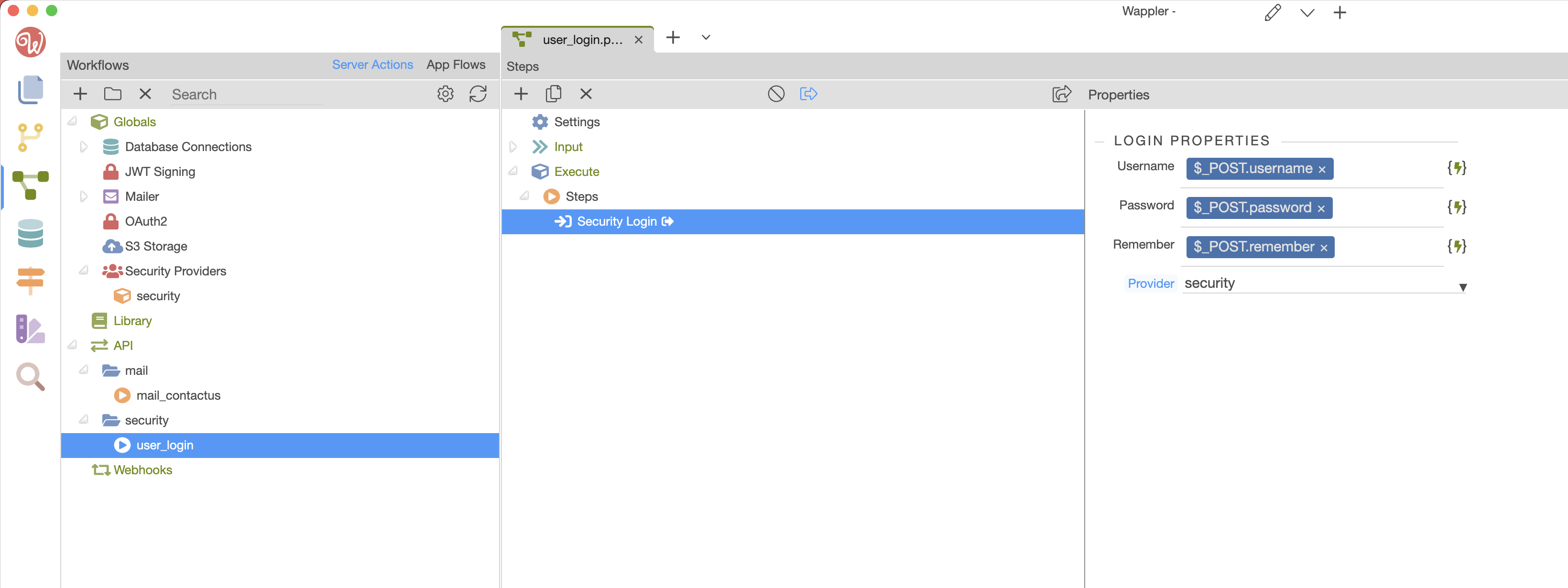Switch to the Server Actions tab
The width and height of the screenshot is (1568, 588).
[372, 65]
